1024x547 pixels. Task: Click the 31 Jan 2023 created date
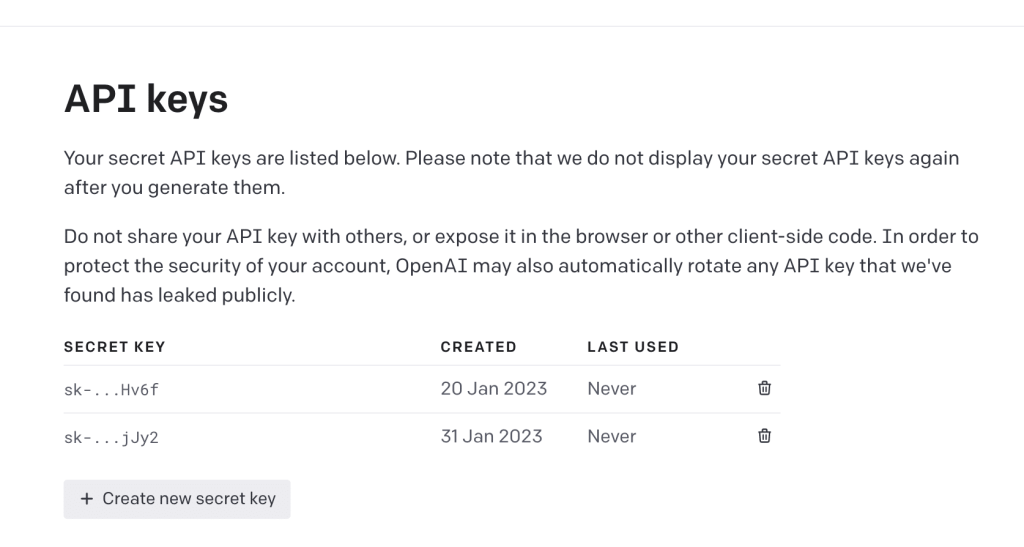pos(491,436)
